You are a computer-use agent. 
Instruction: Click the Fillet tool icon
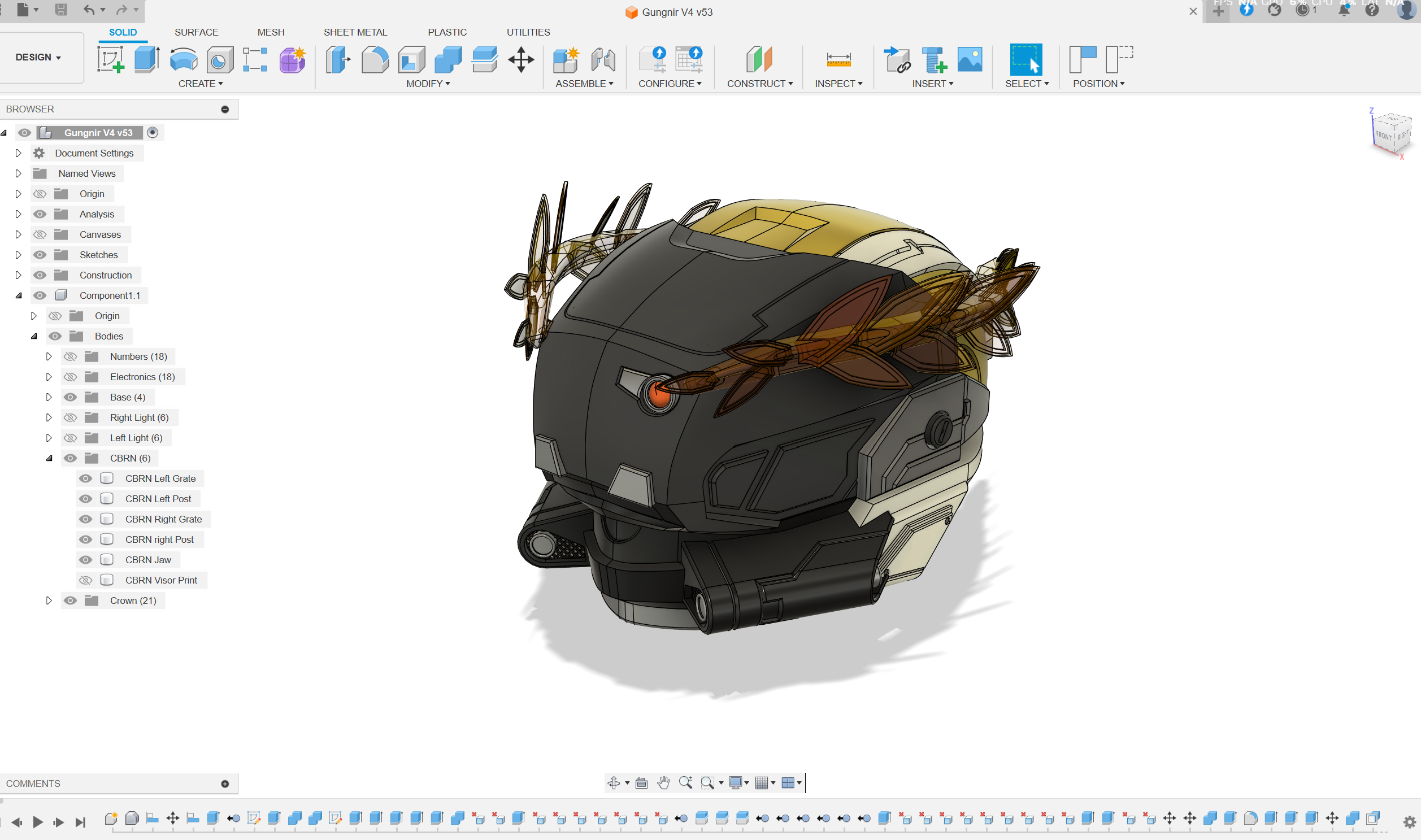pyautogui.click(x=375, y=59)
